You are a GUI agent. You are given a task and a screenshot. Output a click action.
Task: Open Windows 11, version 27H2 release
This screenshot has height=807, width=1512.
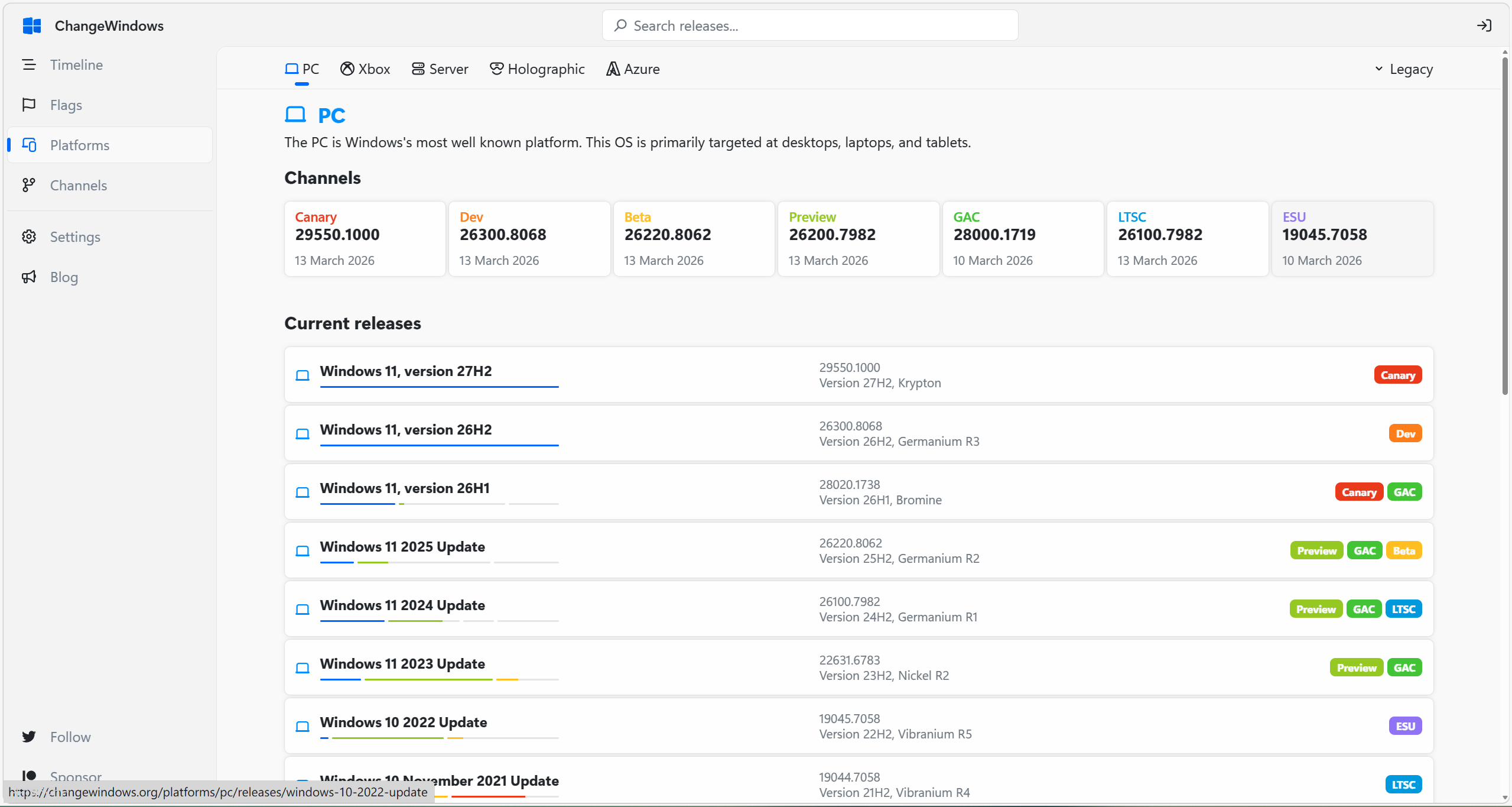click(406, 371)
